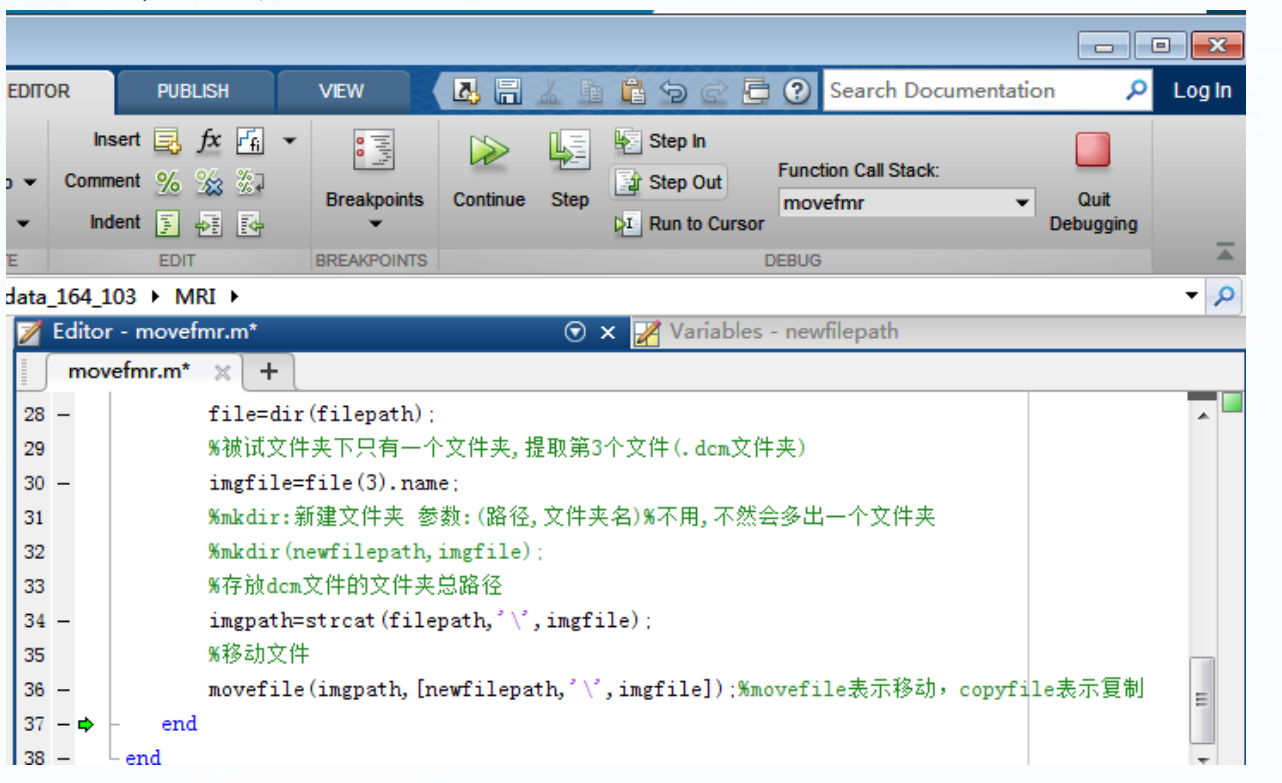Screen dimensions: 1282x783
Task: Switch to the VIEW ribbon tab
Action: click(x=341, y=91)
